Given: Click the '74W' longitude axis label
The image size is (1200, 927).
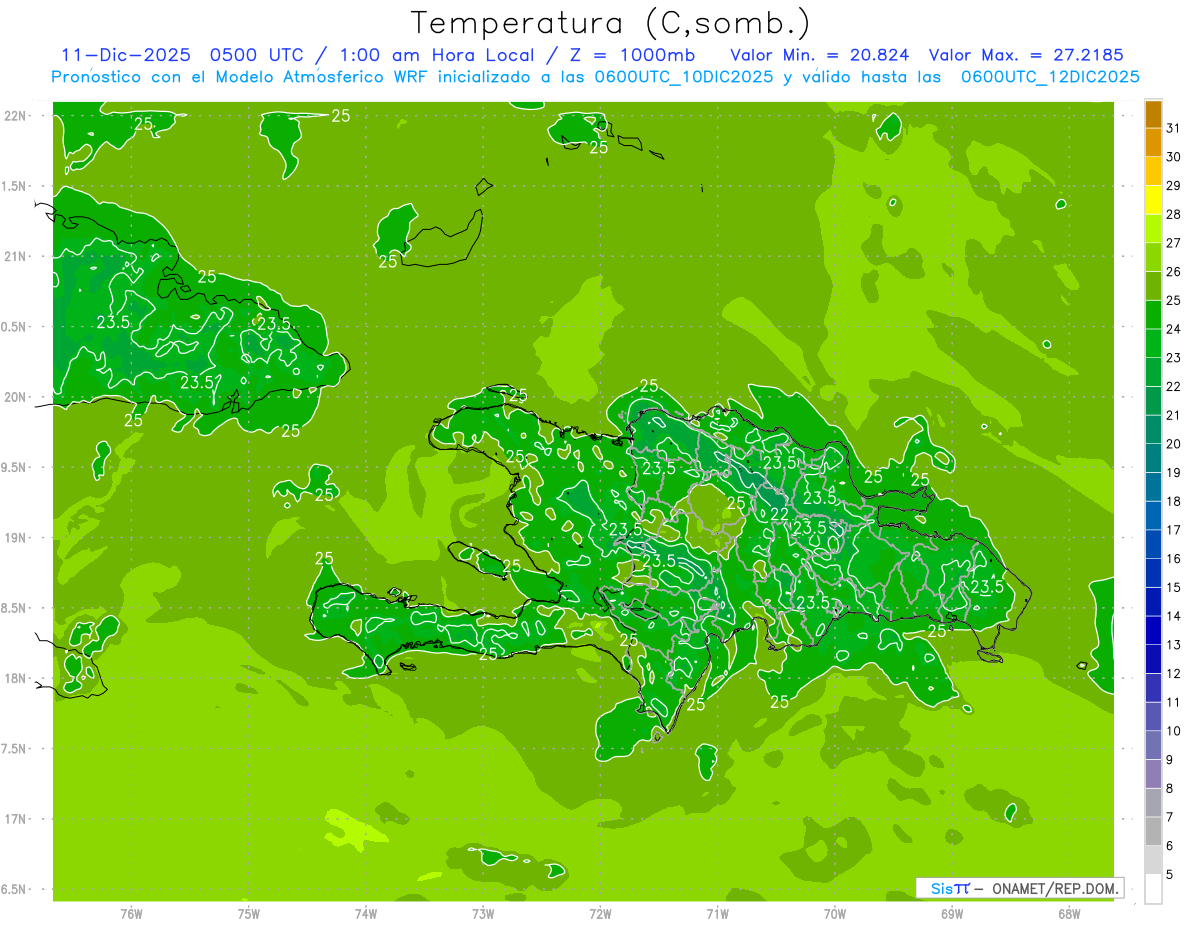Looking at the screenshot, I should coord(366,914).
